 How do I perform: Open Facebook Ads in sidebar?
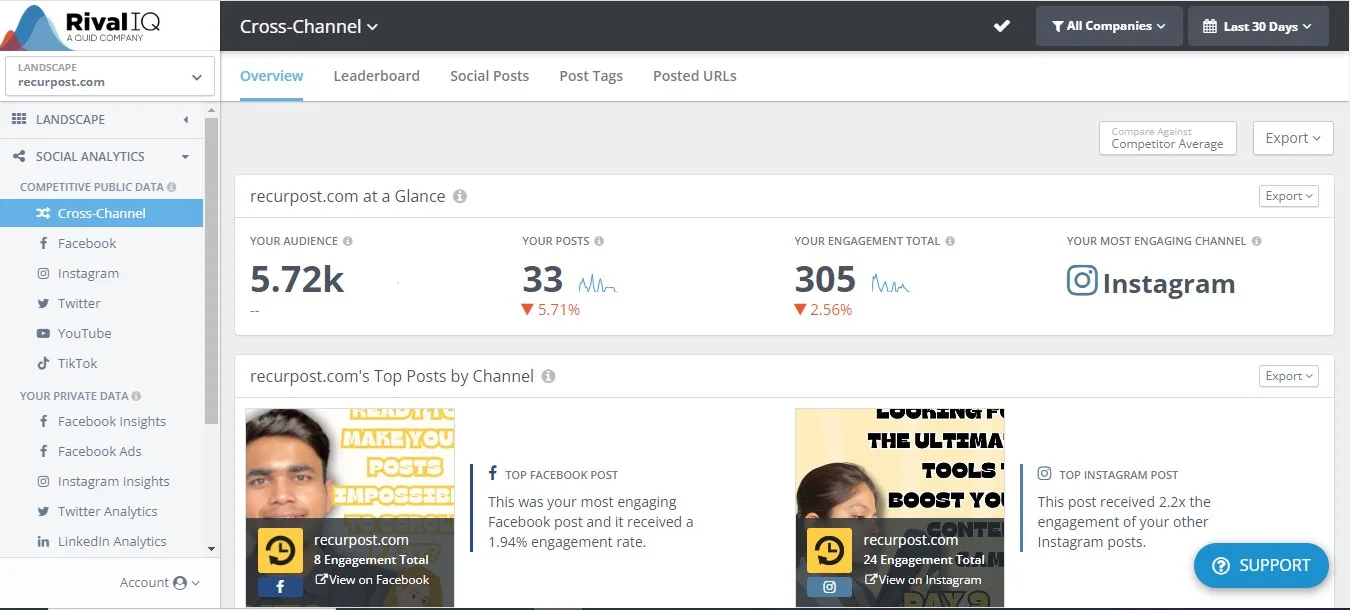pos(101,451)
